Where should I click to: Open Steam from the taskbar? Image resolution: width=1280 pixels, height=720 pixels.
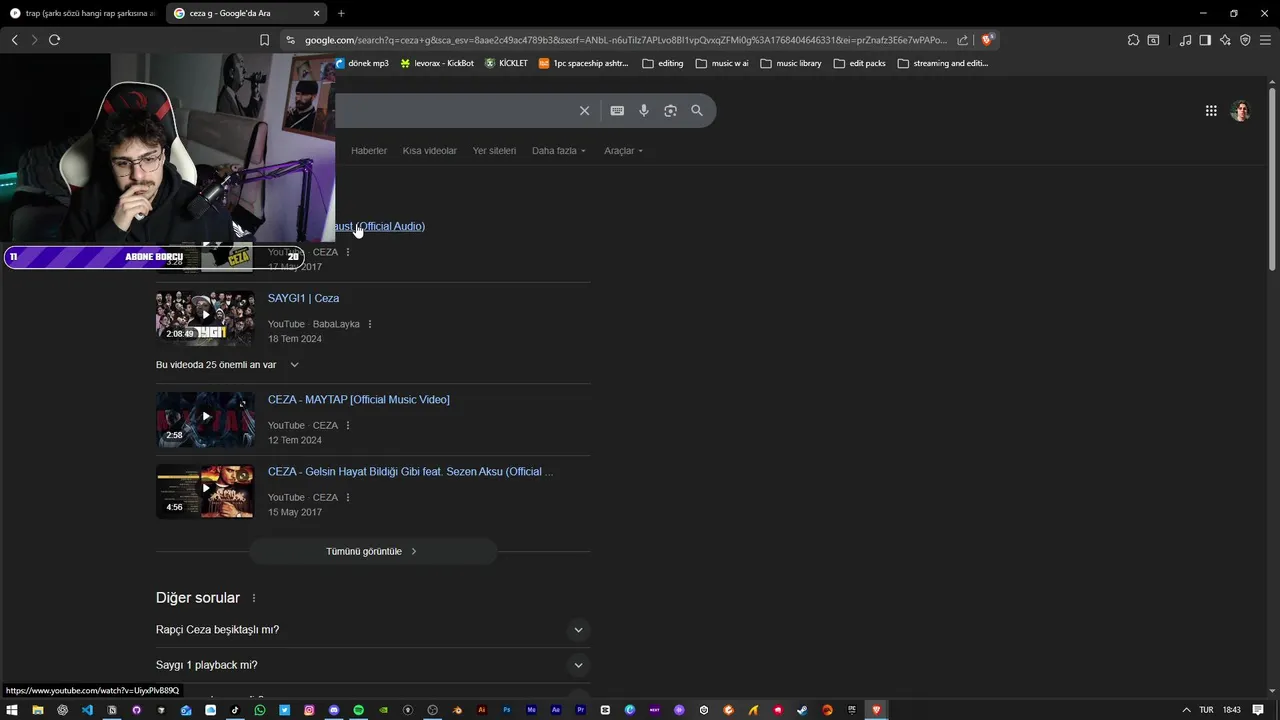click(x=802, y=710)
